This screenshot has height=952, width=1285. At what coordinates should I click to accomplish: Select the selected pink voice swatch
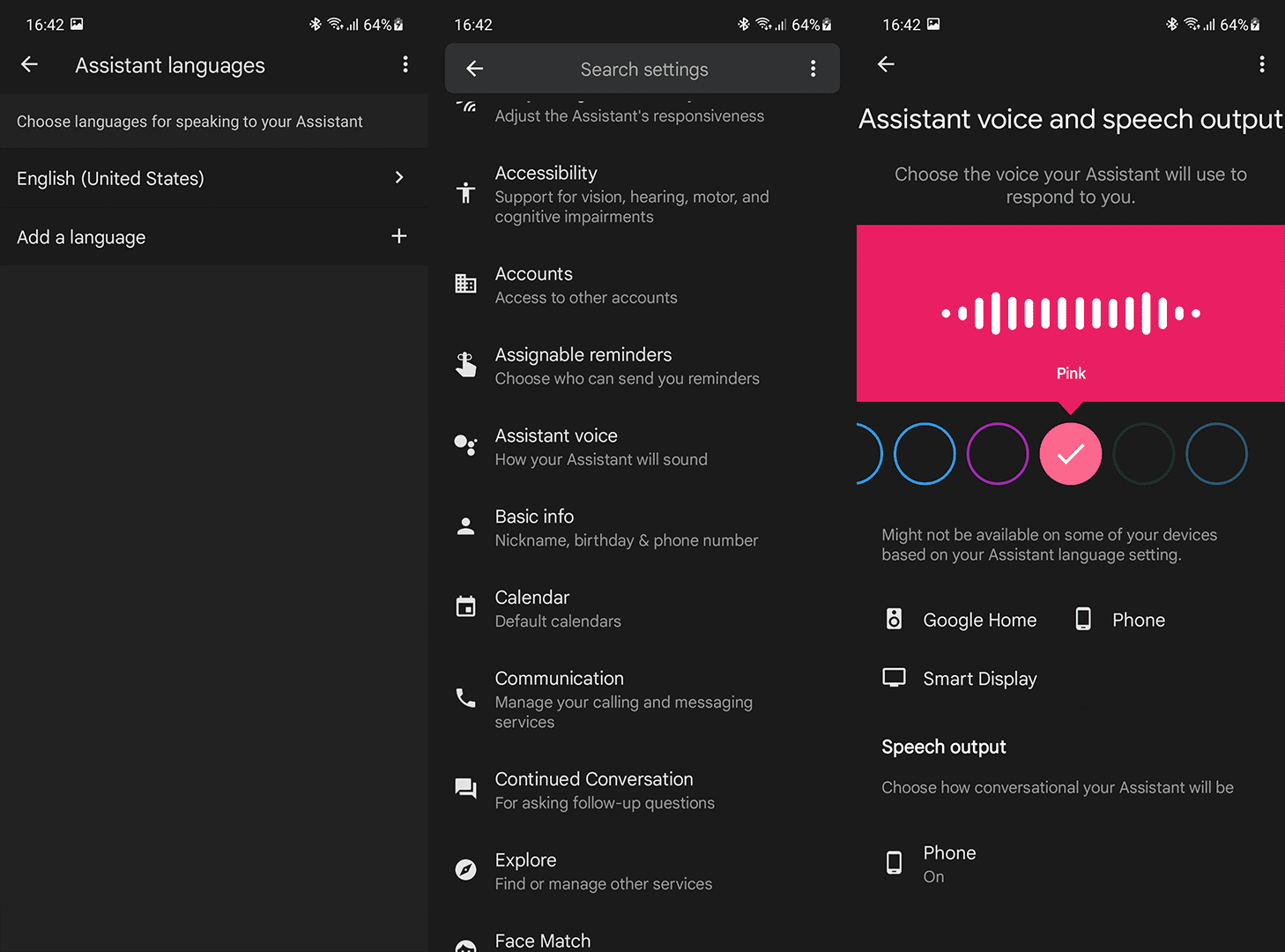pos(1071,454)
